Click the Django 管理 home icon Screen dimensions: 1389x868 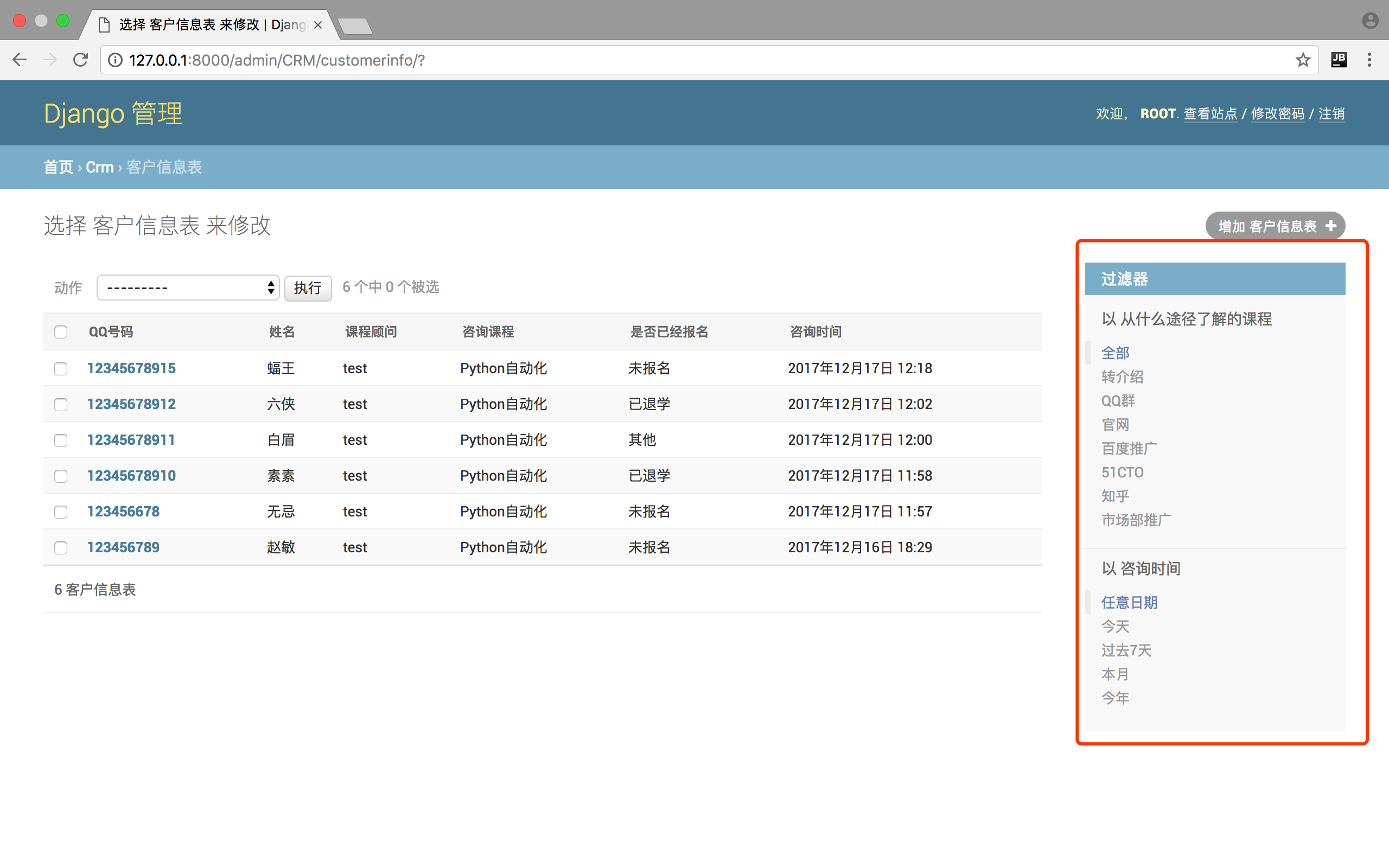(x=112, y=113)
